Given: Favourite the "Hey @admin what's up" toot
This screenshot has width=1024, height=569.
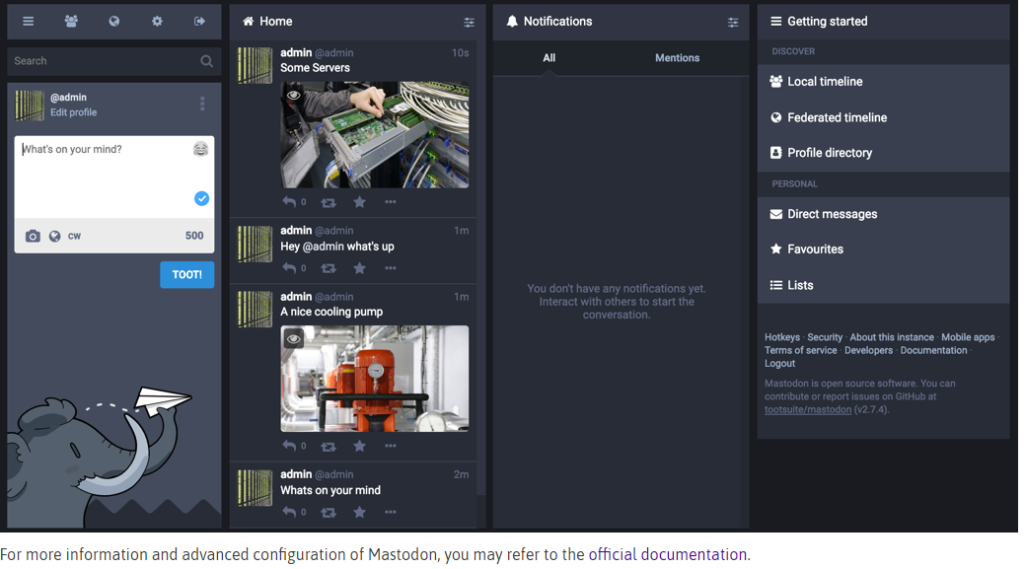Looking at the screenshot, I should (359, 268).
